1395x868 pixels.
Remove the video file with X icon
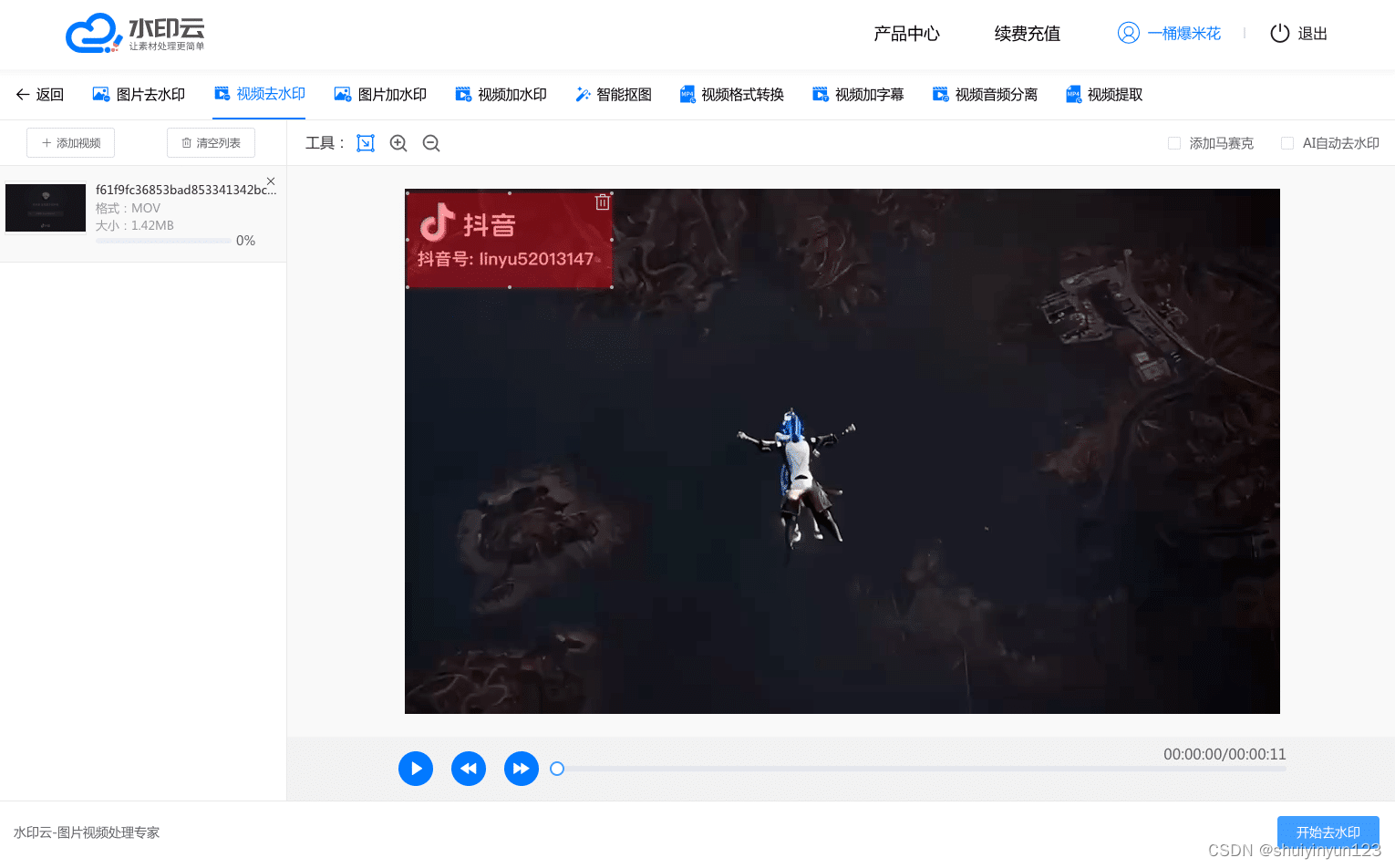pos(271,181)
